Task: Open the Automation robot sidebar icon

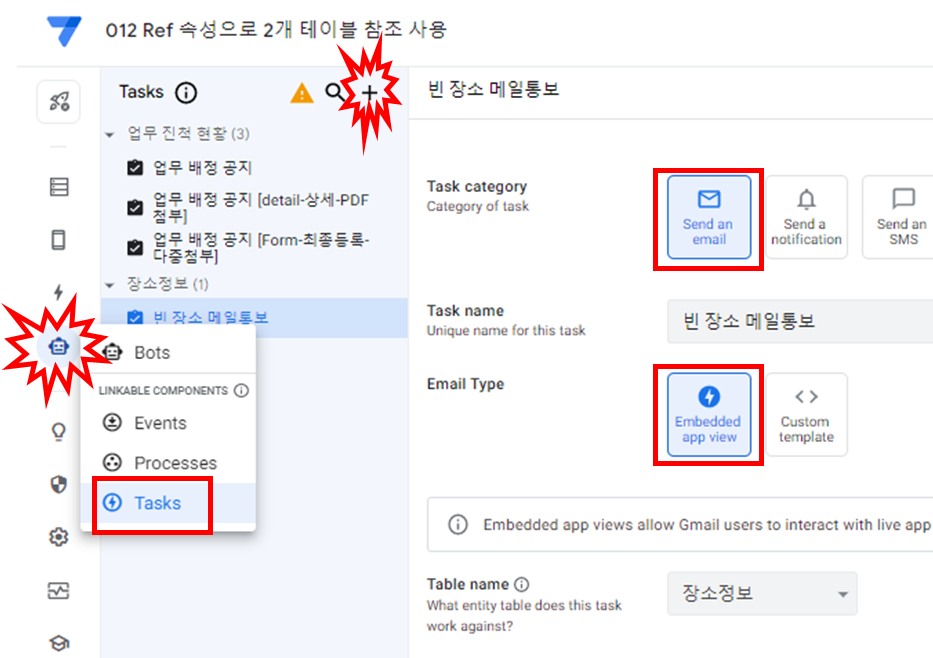Action: pos(58,346)
